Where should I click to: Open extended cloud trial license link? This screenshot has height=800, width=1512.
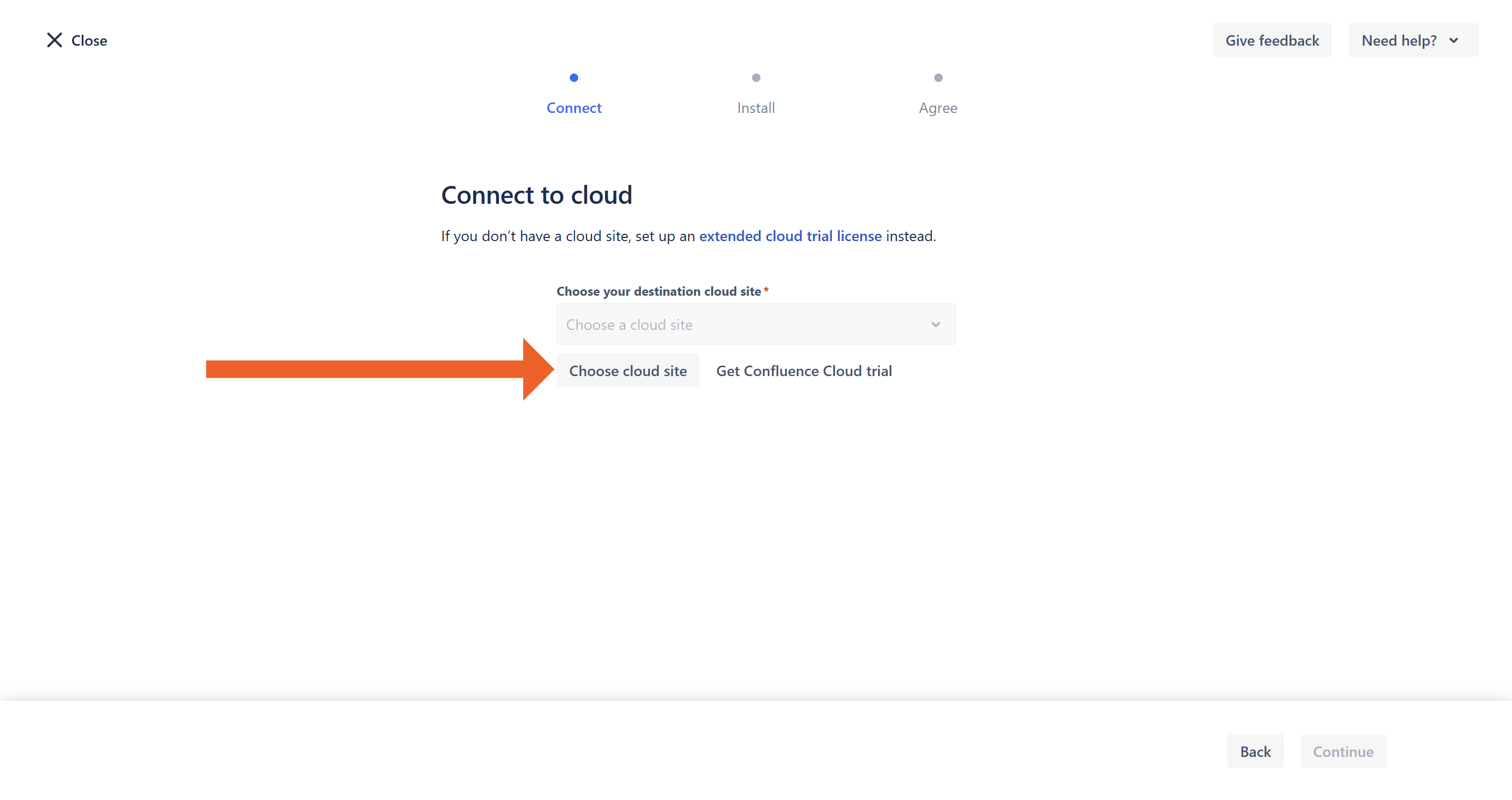790,236
